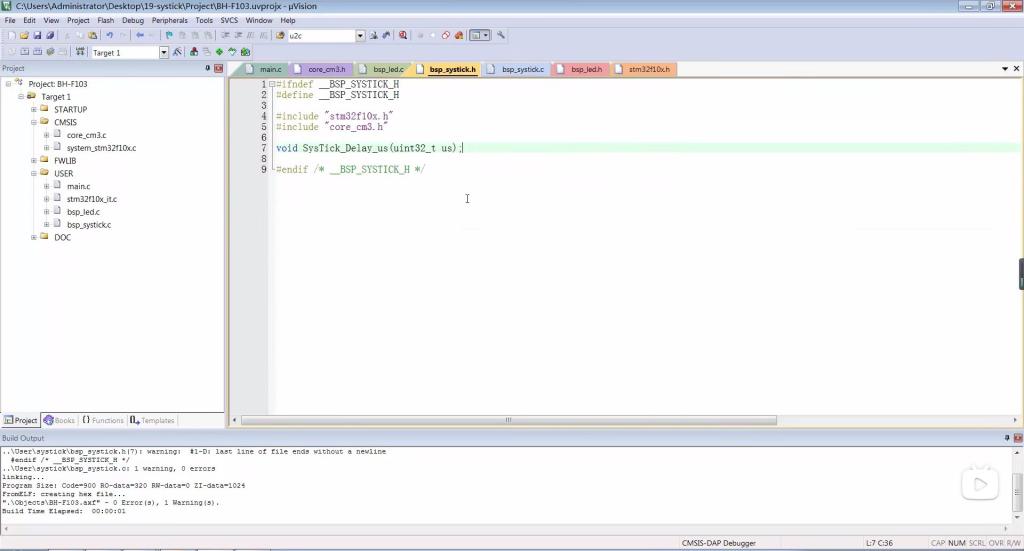Start the debug session magnifier icon
Viewport: 1024px width, 551px height.
(x=403, y=36)
